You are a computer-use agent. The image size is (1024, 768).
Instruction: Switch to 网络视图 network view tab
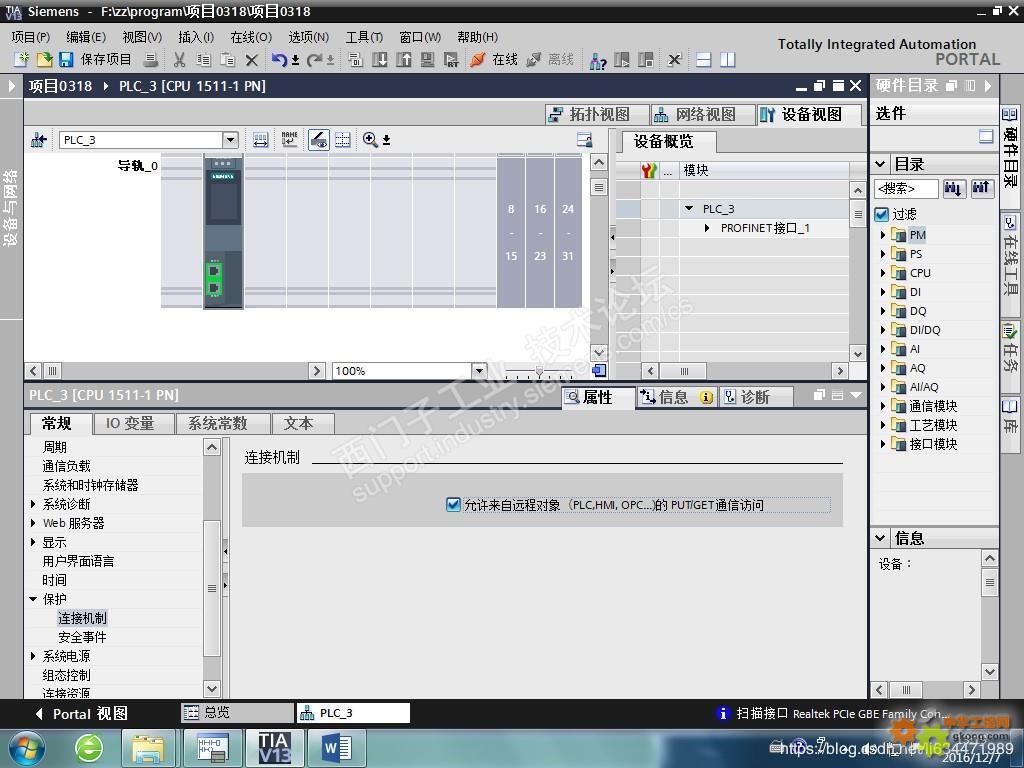[703, 115]
